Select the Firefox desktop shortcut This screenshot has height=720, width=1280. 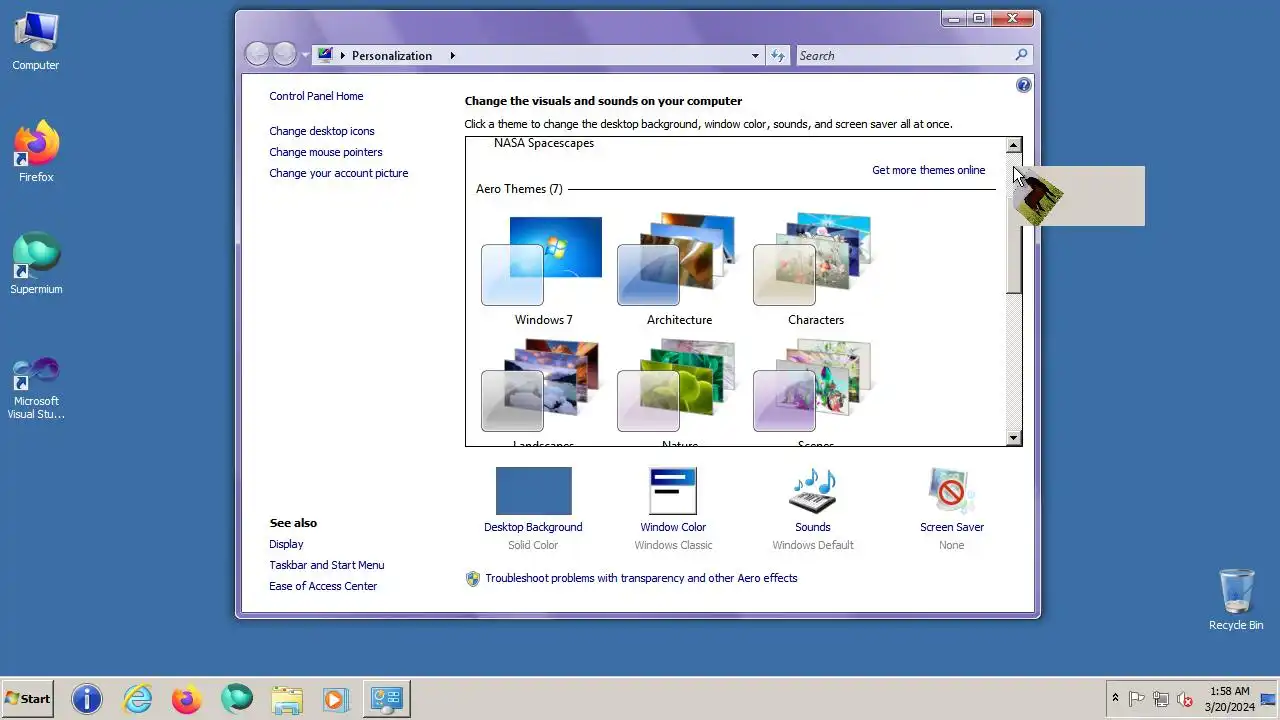click(x=36, y=152)
